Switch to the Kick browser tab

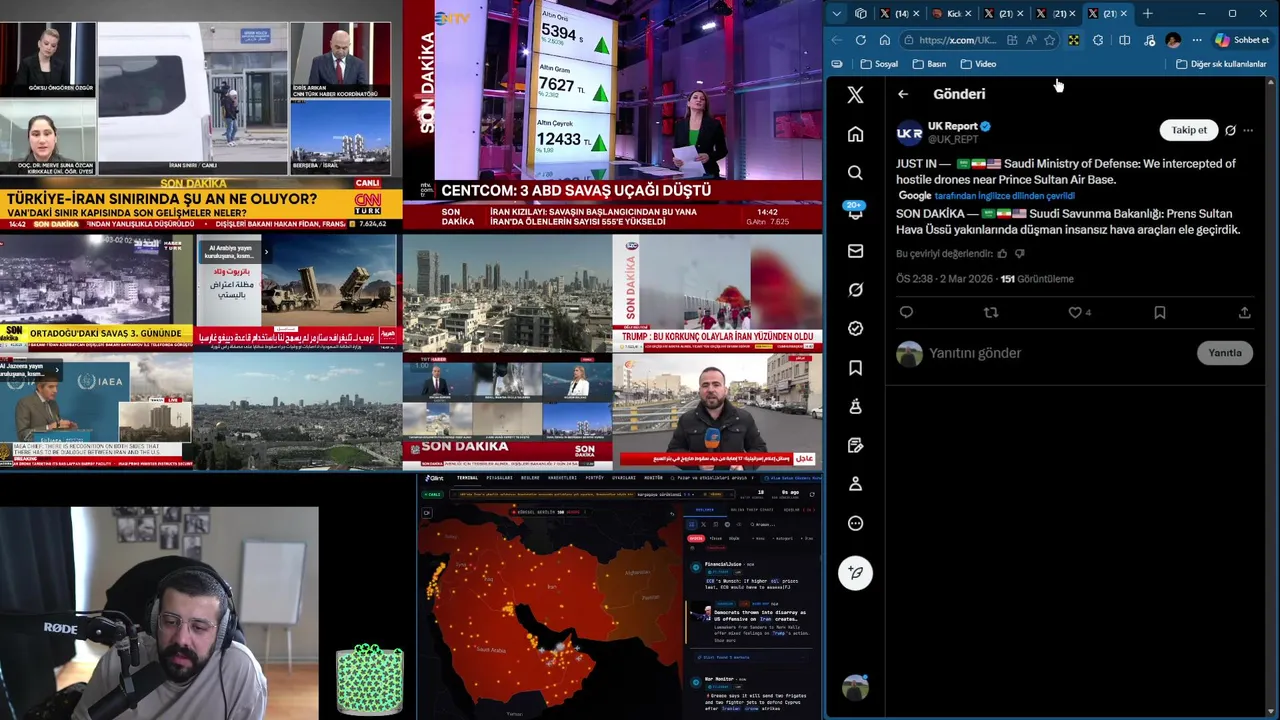pyautogui.click(x=952, y=14)
